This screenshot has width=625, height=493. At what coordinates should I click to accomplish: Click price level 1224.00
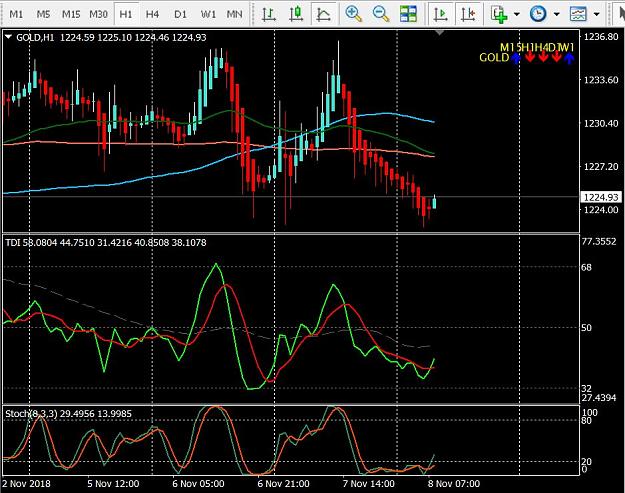coord(601,210)
